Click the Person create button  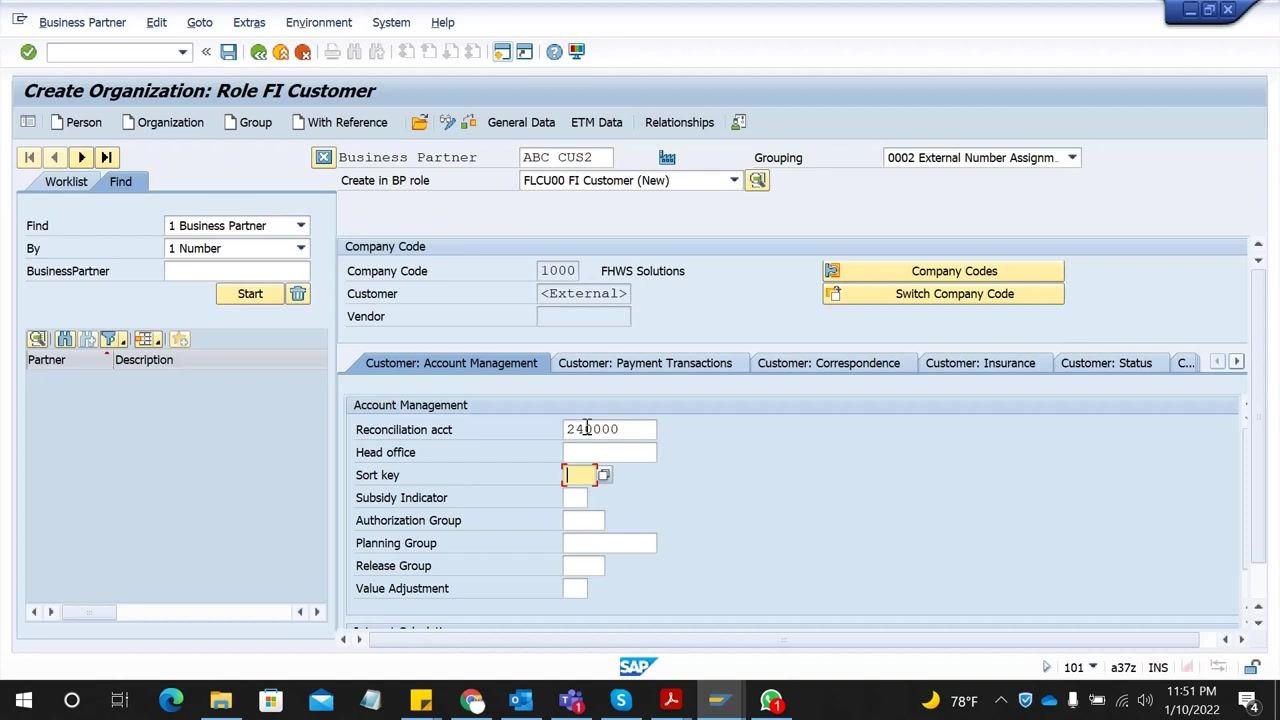[75, 122]
